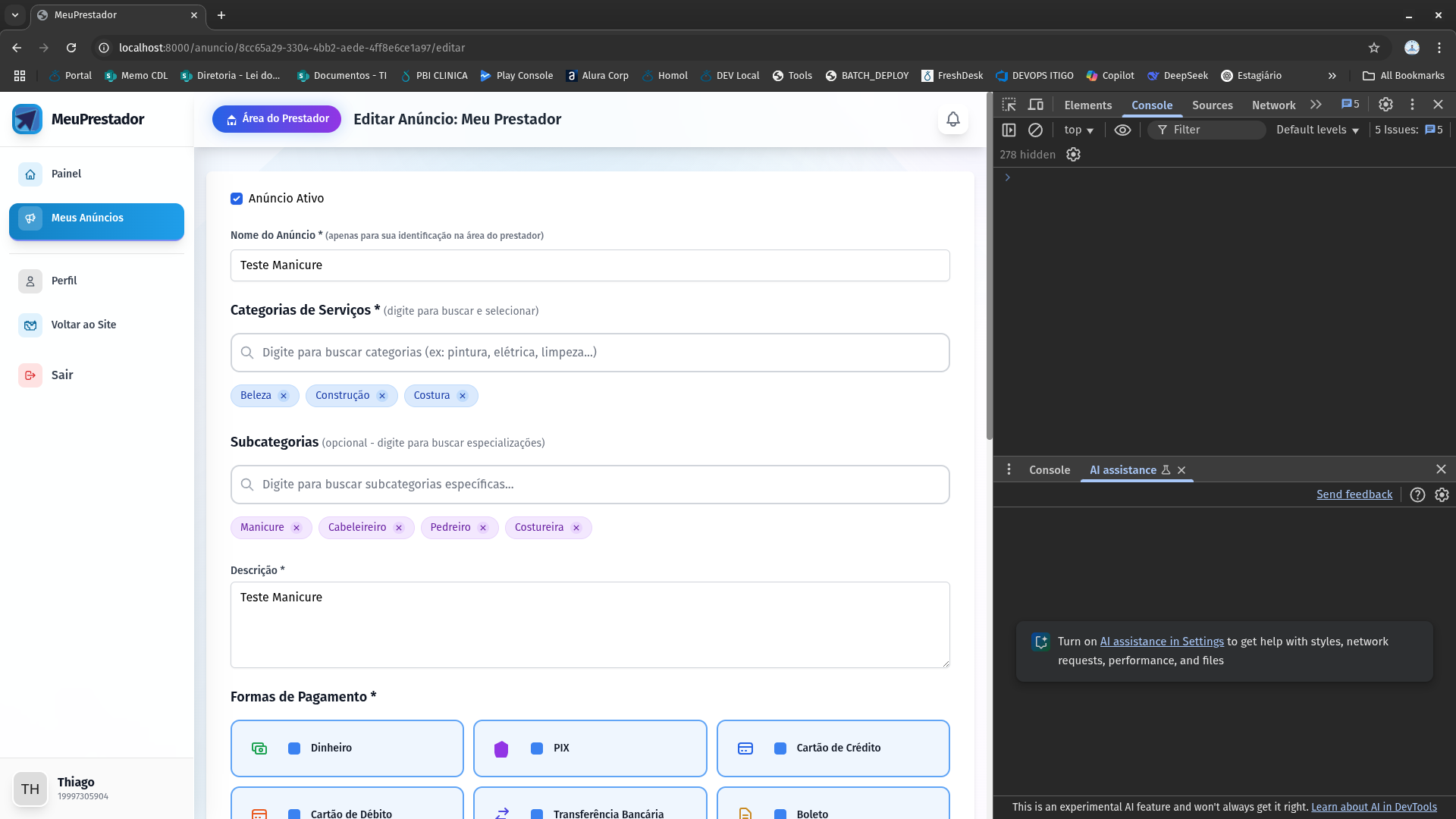This screenshot has width=1456, height=819.
Task: Click the subcategory search field
Action: 590,485
